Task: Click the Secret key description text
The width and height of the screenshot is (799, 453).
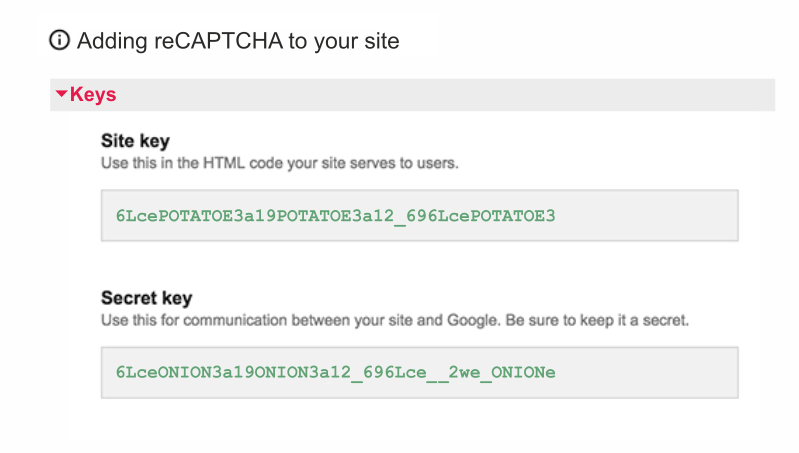Action: pyautogui.click(x=300, y=320)
